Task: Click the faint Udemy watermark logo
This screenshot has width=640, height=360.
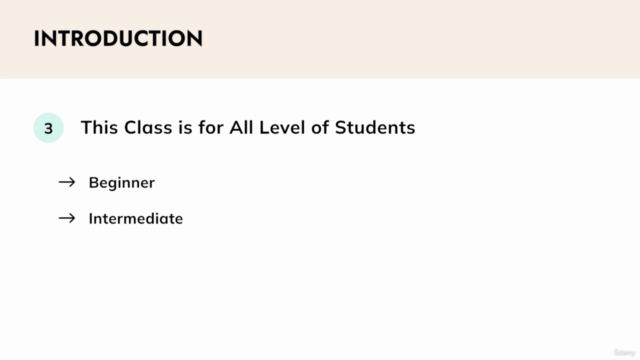Action: [x=624, y=353]
